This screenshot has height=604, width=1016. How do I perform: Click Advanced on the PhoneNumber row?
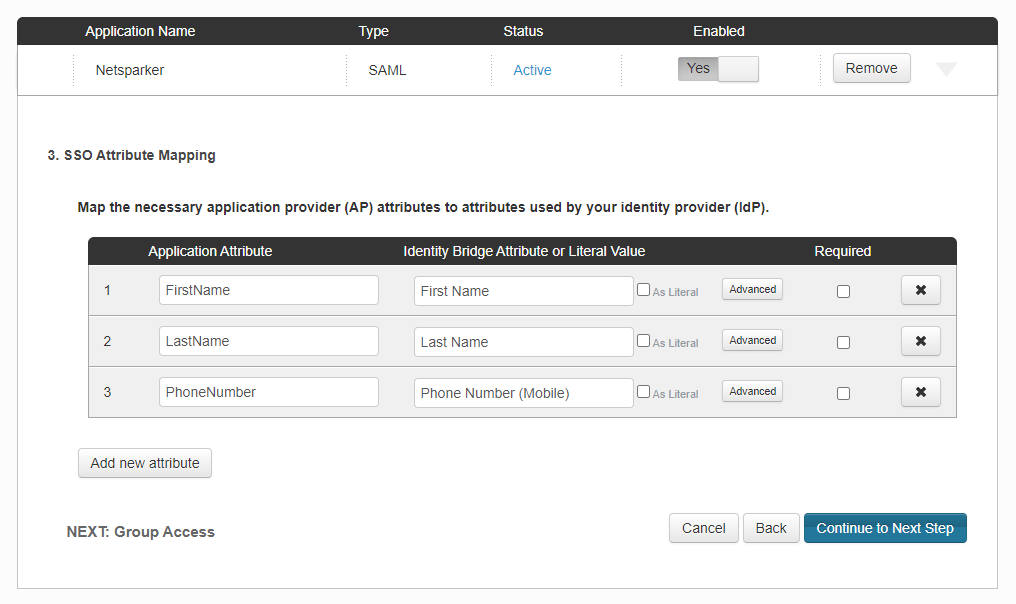point(752,391)
